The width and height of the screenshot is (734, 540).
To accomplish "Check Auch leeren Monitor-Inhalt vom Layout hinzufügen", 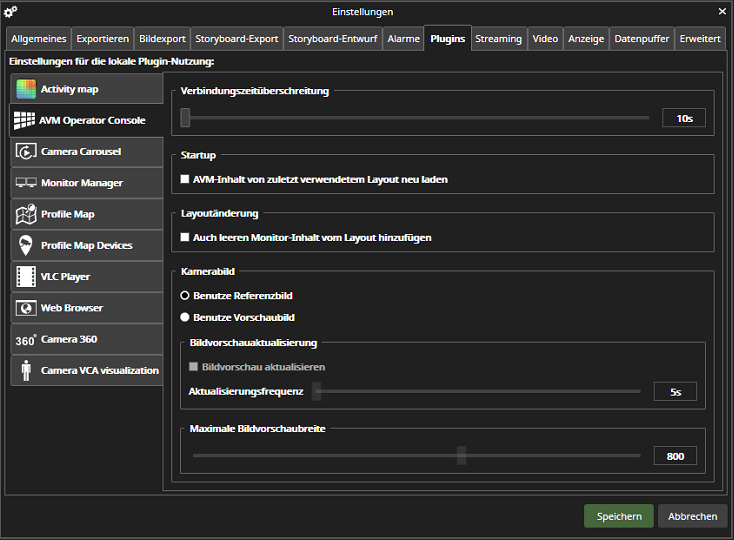I will pyautogui.click(x=185, y=237).
